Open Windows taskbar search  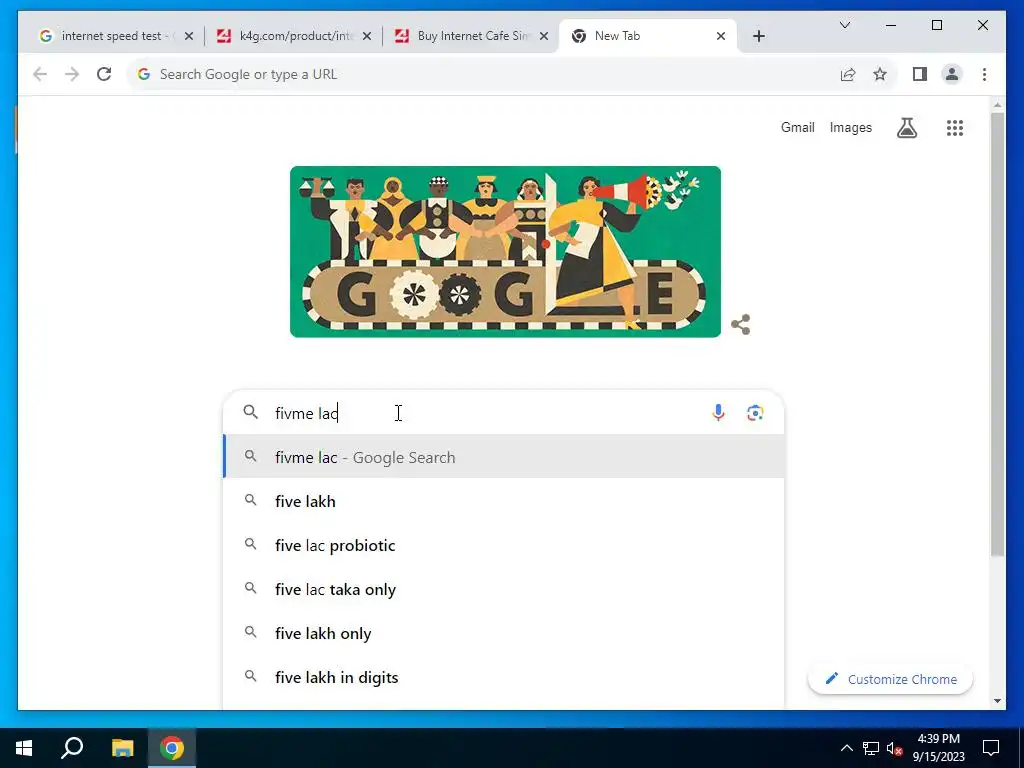point(72,748)
